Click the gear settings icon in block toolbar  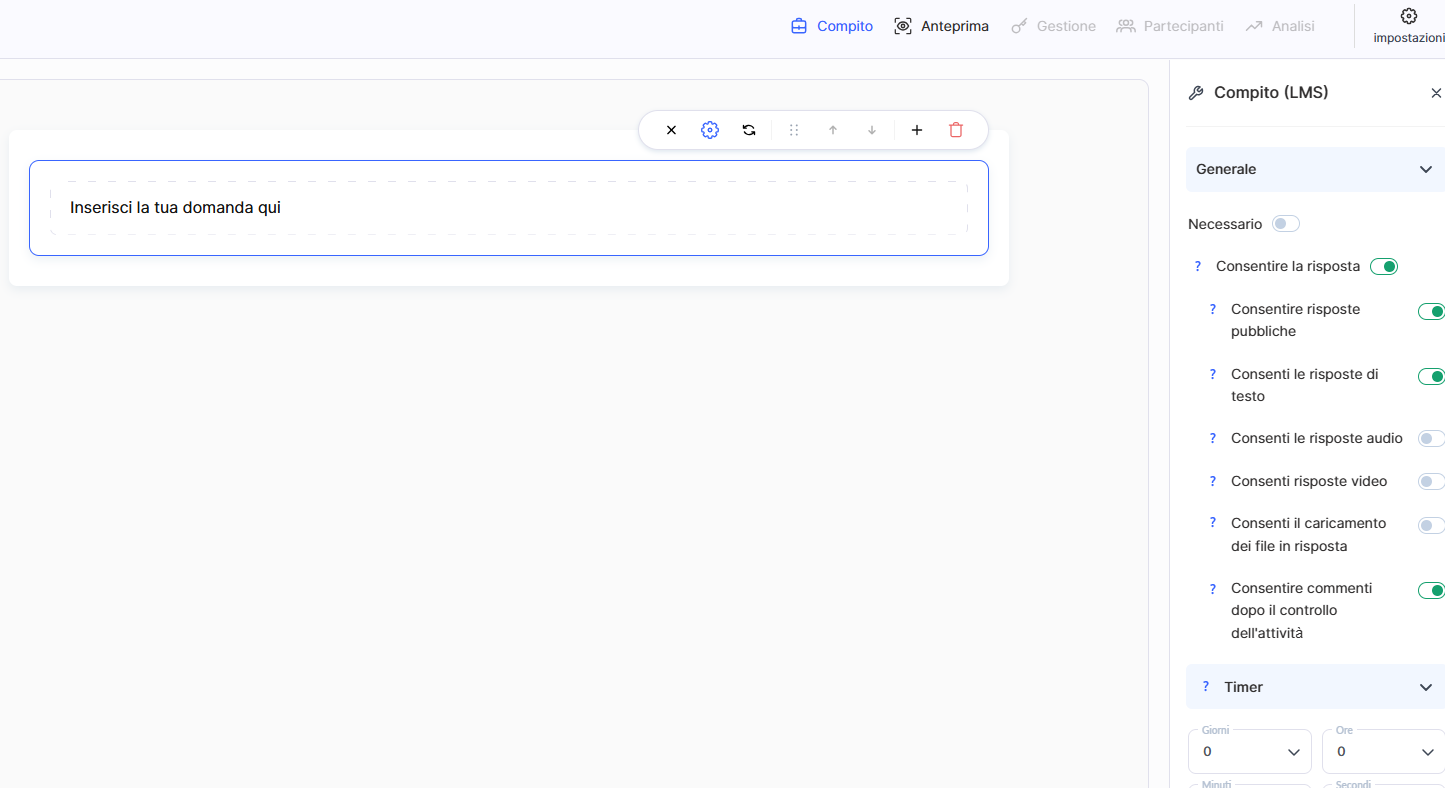pyautogui.click(x=710, y=130)
